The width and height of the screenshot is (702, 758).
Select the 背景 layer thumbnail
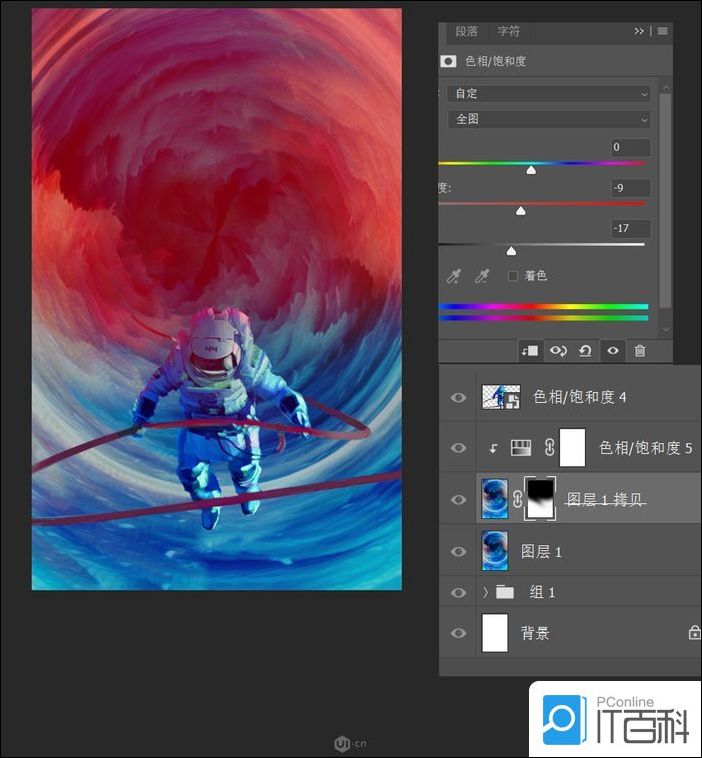click(x=495, y=633)
